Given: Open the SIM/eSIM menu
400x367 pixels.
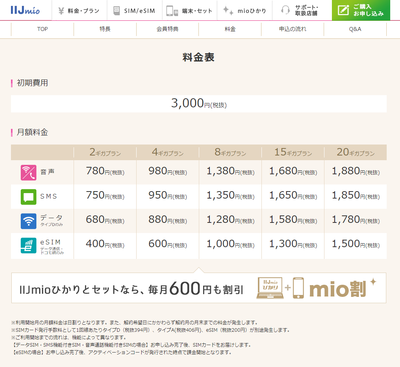Looking at the screenshot, I should point(135,10).
